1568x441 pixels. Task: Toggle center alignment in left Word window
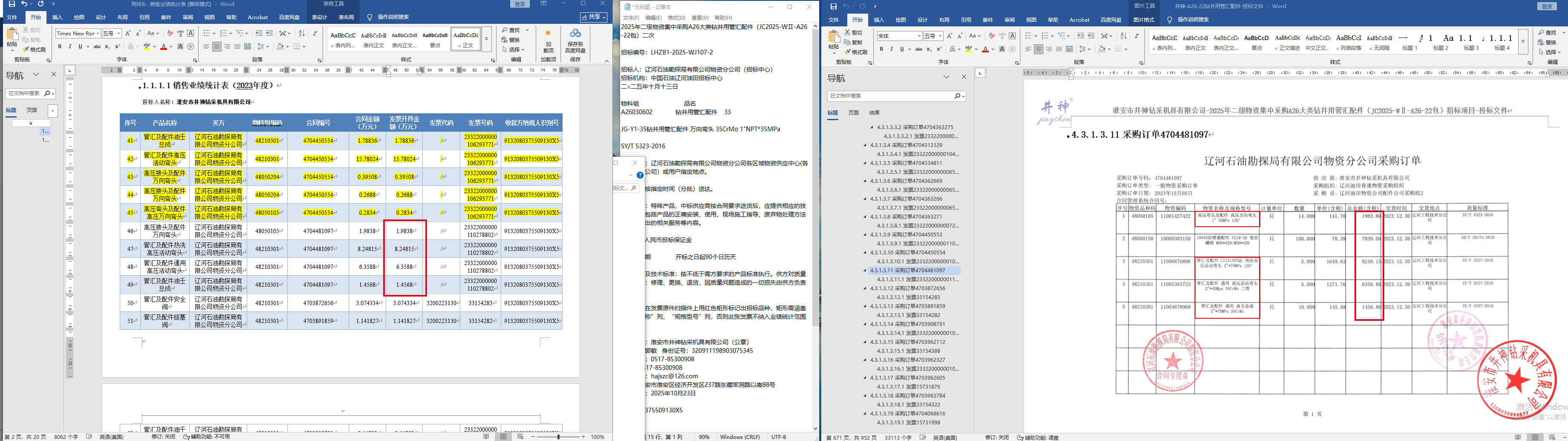[x=217, y=47]
